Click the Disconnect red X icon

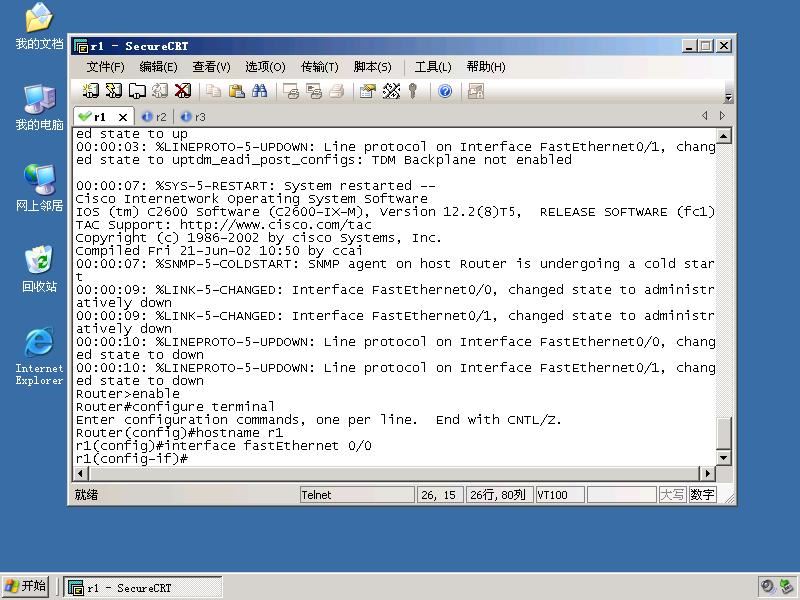pos(183,91)
